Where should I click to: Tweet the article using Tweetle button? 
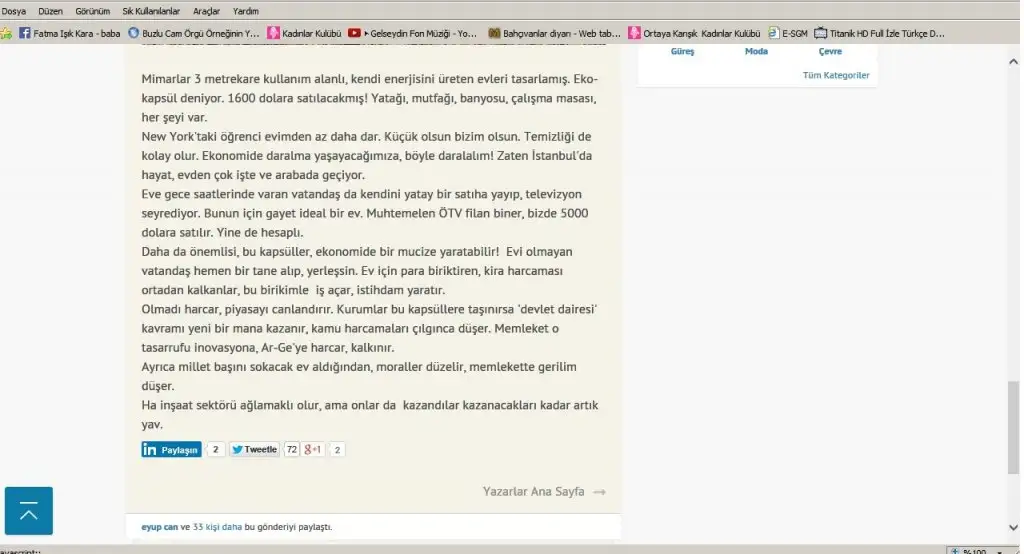coord(254,450)
